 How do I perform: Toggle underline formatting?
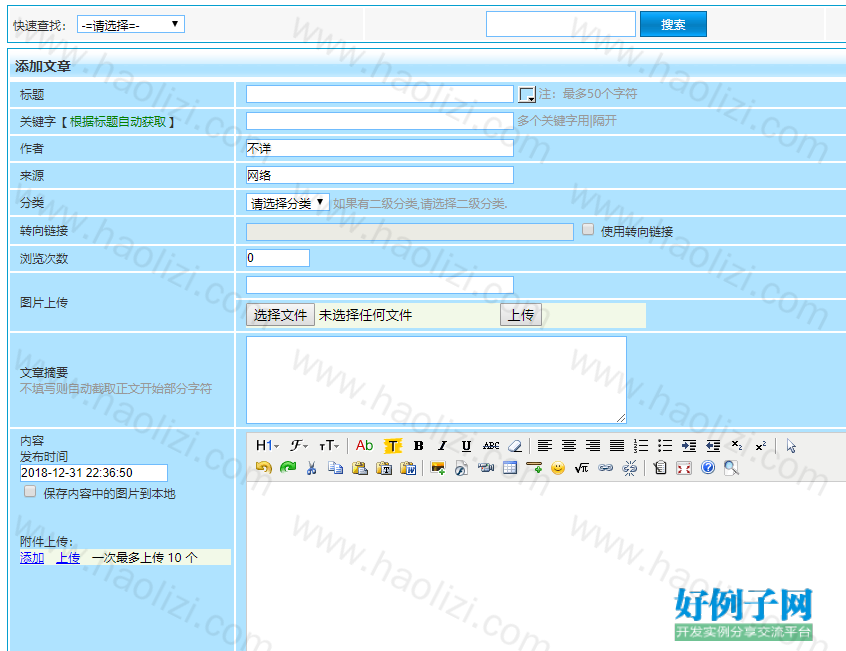coord(466,446)
